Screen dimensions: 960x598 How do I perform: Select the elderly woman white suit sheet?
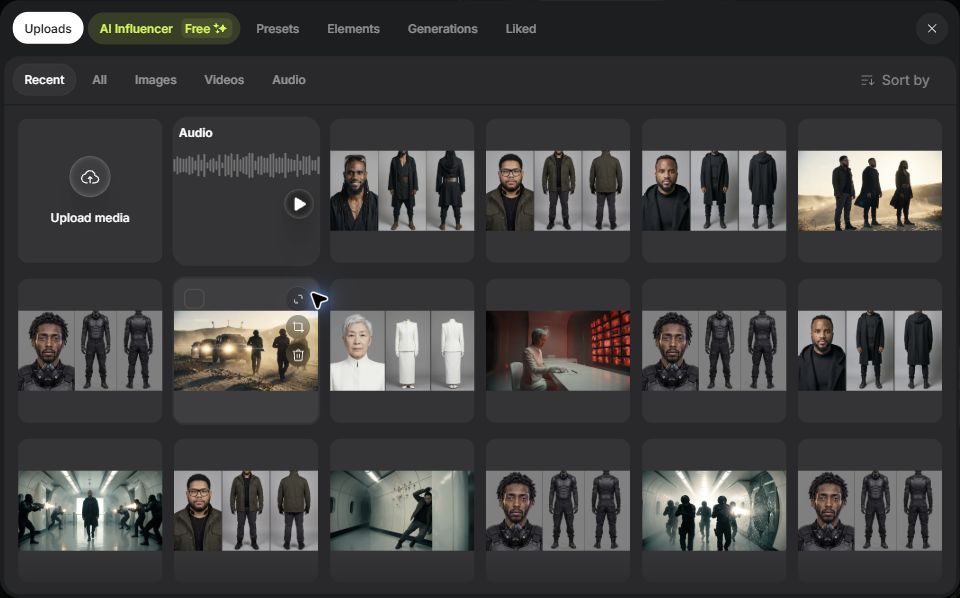(402, 351)
